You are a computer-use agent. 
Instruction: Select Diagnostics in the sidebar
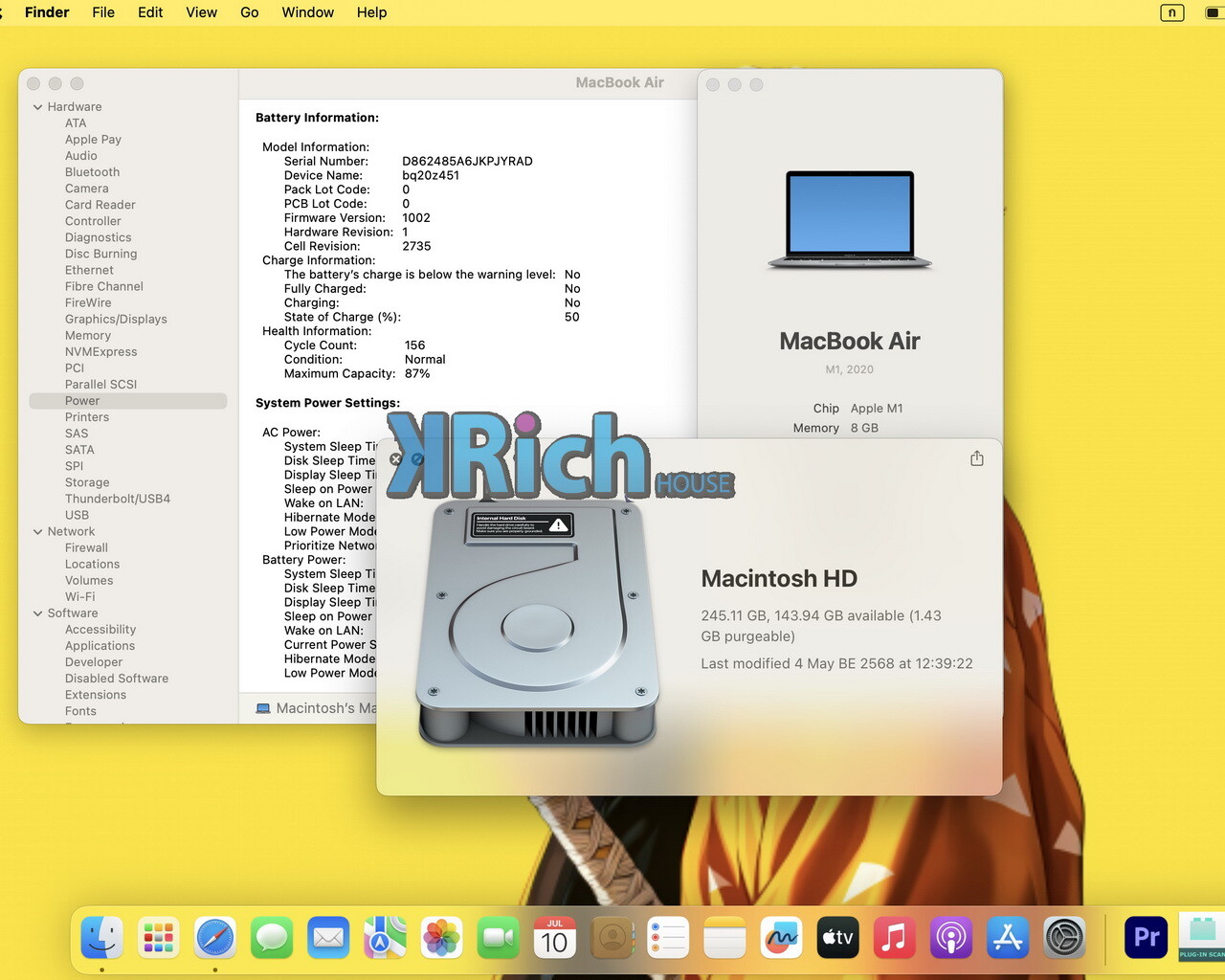[99, 237]
